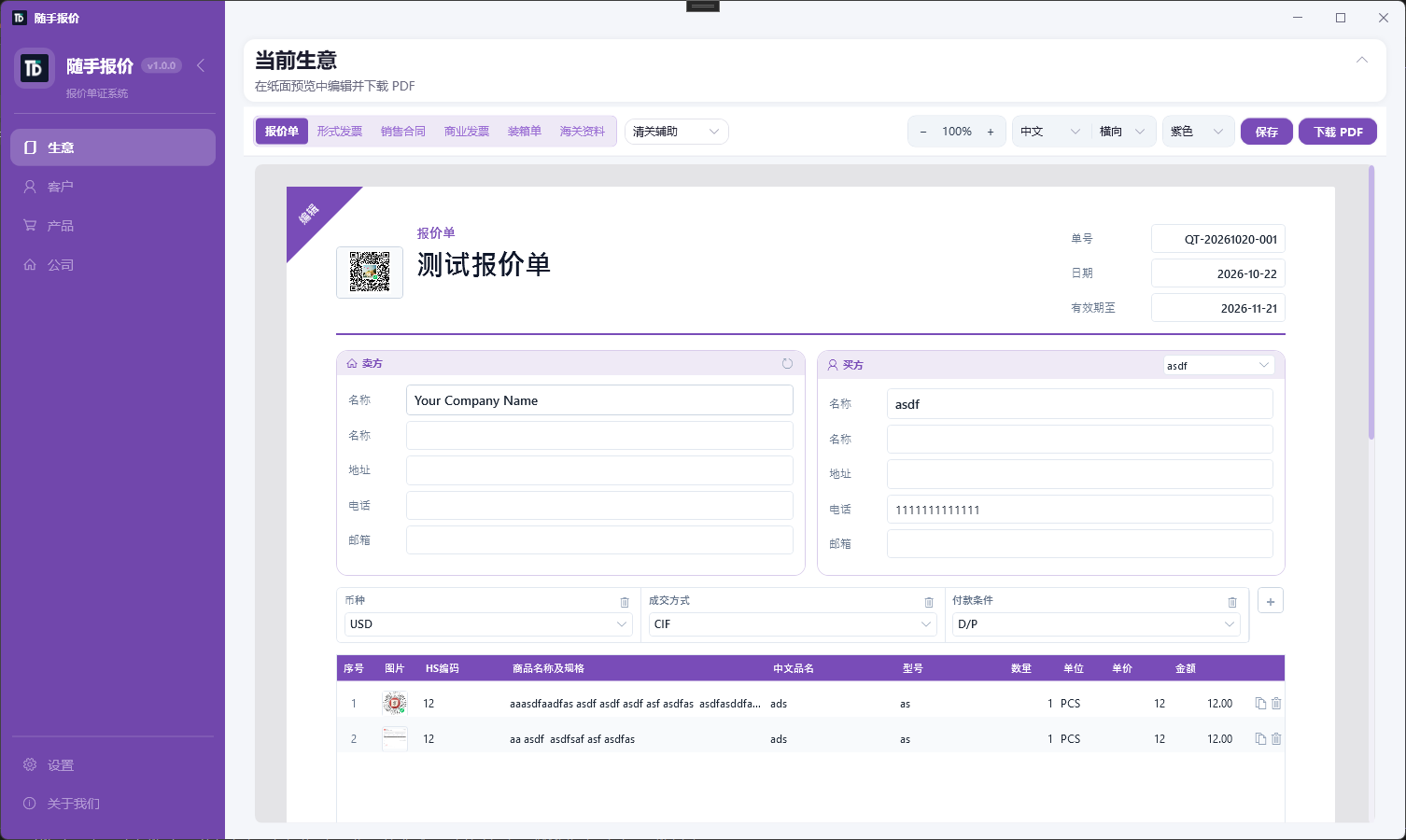Viewport: 1406px width, 840px height.
Task: Click the seller 邮箱 input field
Action: 599,540
